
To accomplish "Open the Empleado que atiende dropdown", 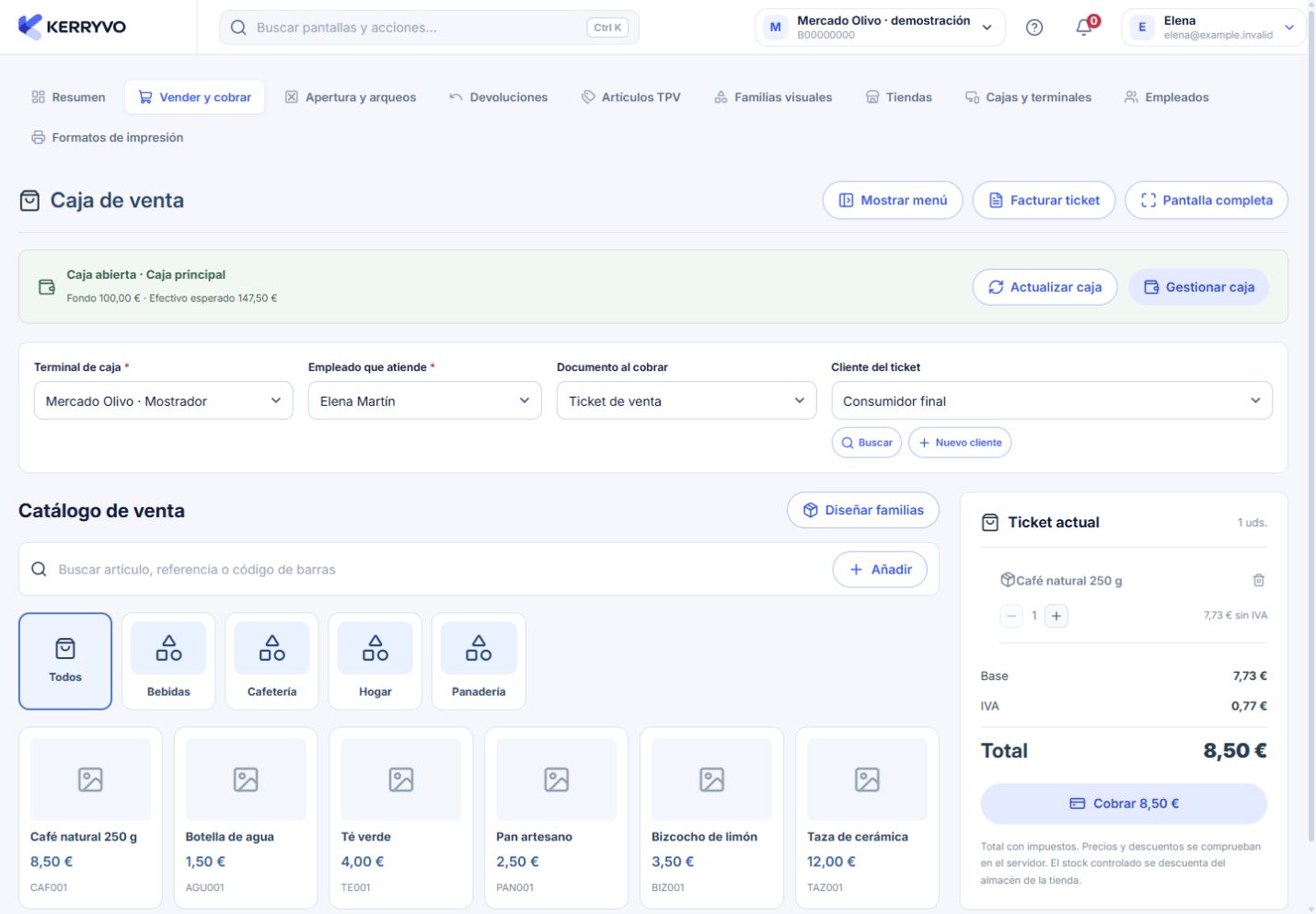I will click(x=425, y=400).
